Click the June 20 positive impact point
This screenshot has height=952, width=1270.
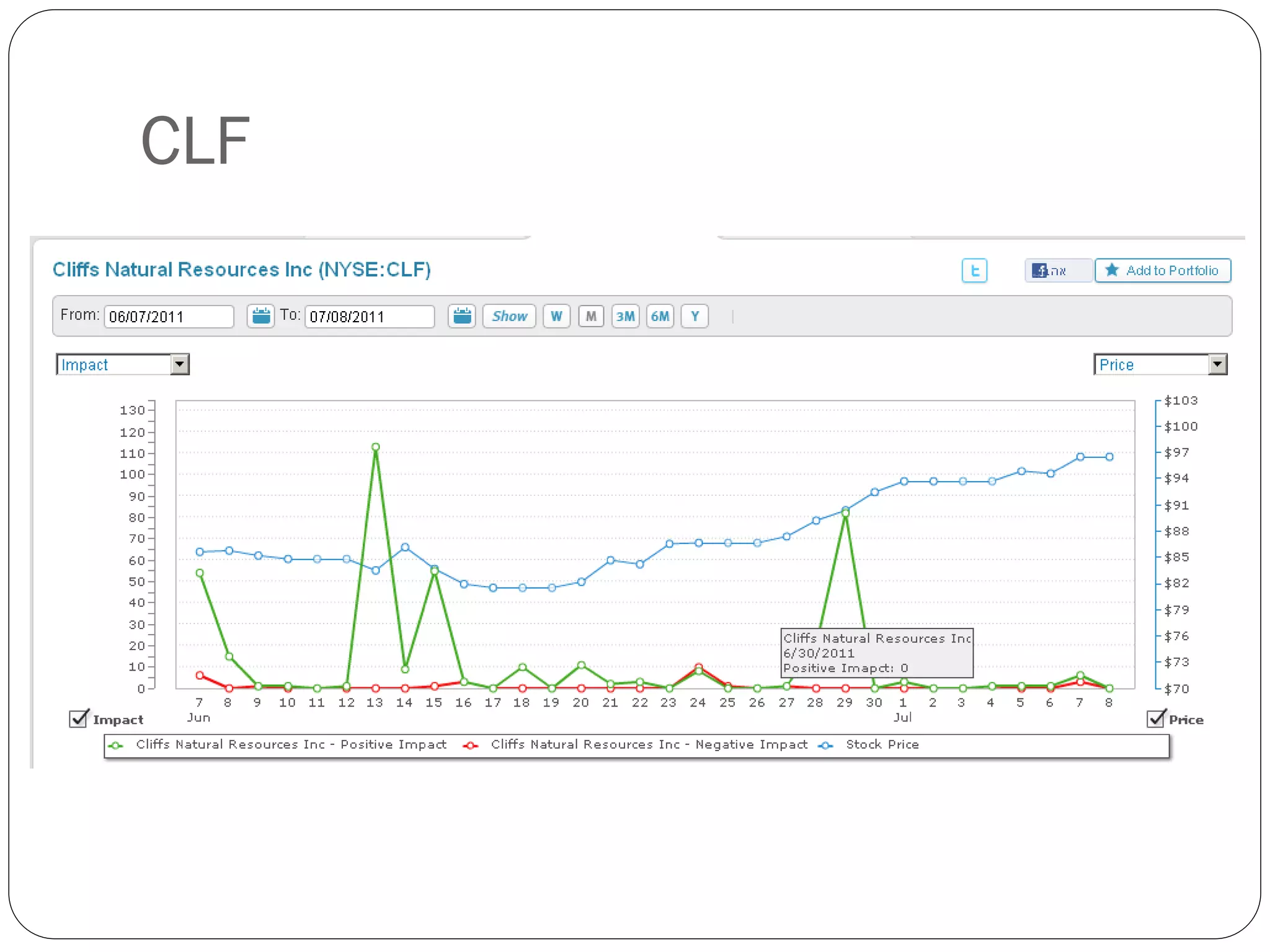pos(581,665)
